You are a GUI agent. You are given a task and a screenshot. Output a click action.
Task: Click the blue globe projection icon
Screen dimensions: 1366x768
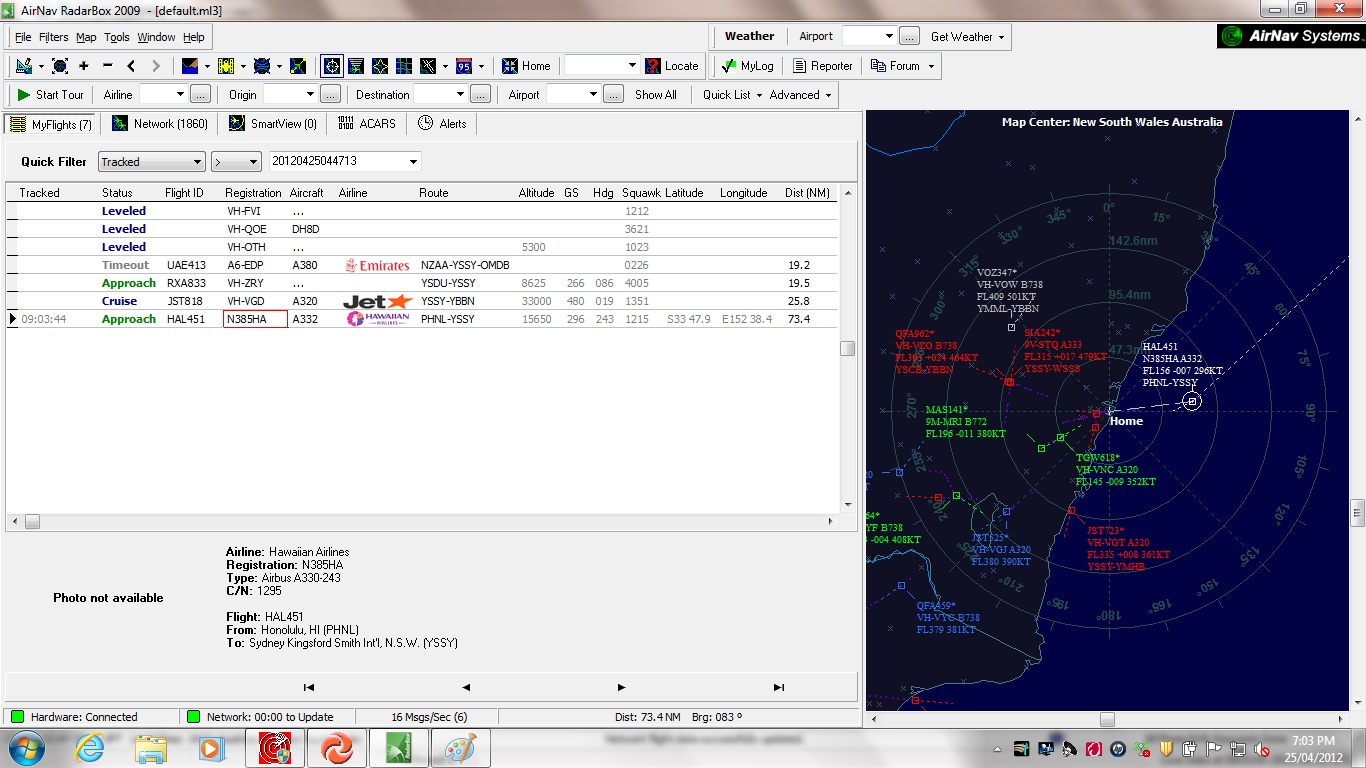(262, 66)
